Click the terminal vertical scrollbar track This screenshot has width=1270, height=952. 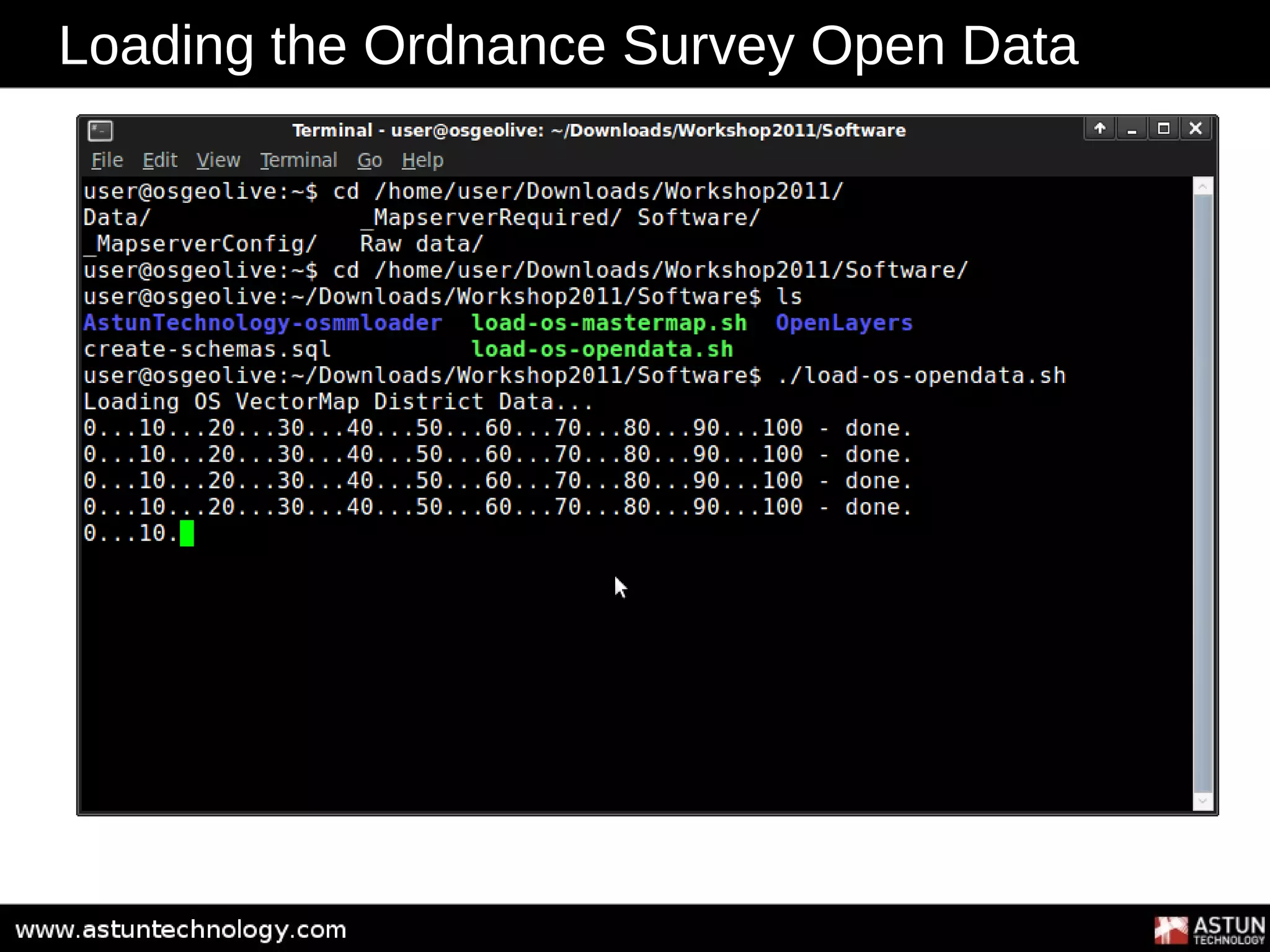click(1203, 493)
